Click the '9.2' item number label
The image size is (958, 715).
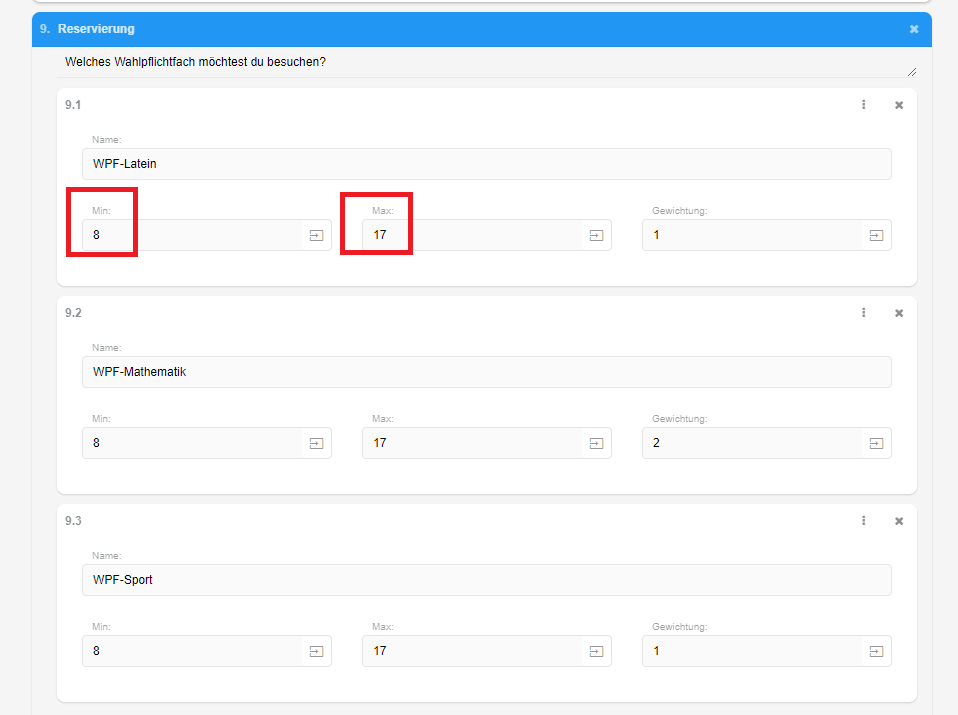point(73,313)
